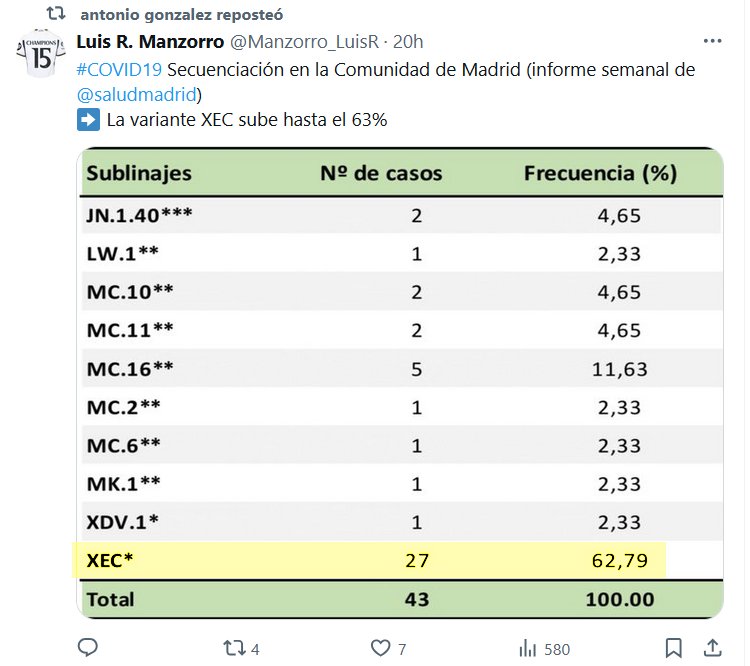Viewport: 750px width, 666px height.
Task: Repost the tweet using the retweet icon
Action: tap(233, 648)
